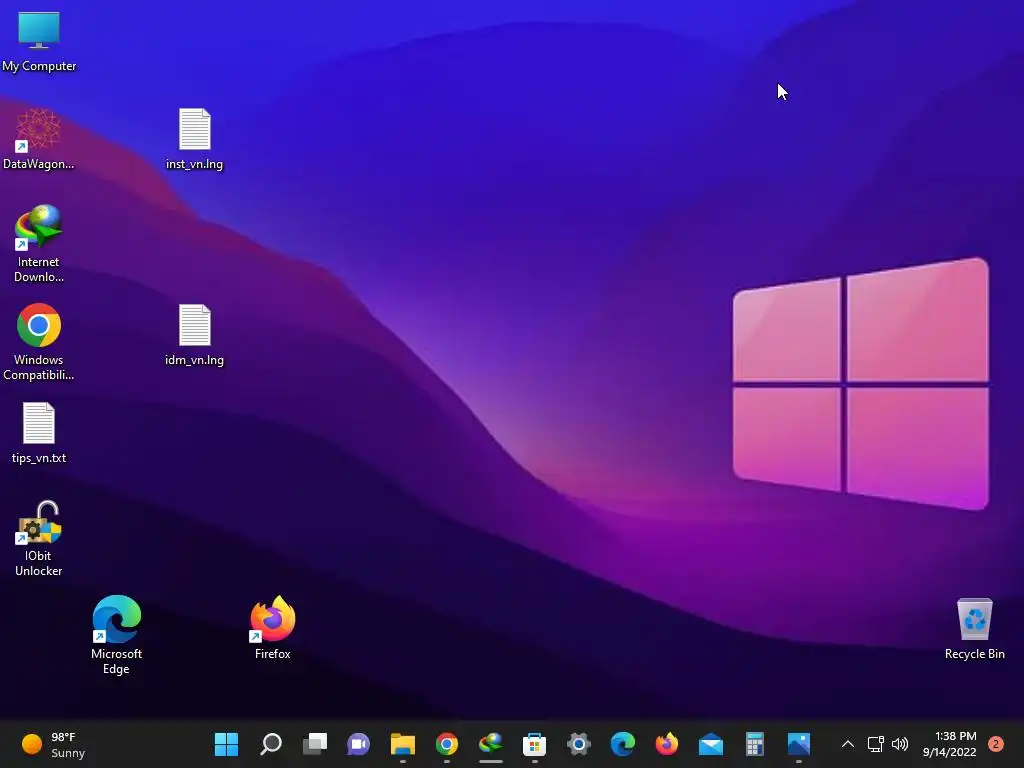1024x768 pixels.
Task: Open the Mail app on the taskbar
Action: (x=711, y=744)
